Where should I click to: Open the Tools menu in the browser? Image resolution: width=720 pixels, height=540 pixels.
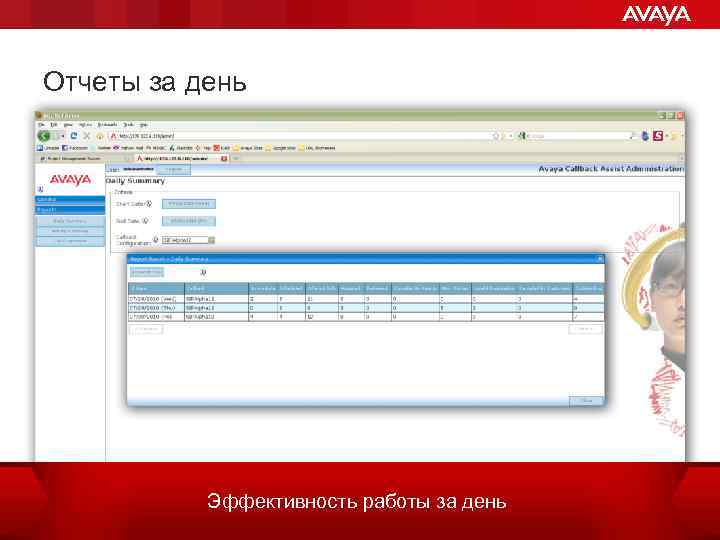129,124
